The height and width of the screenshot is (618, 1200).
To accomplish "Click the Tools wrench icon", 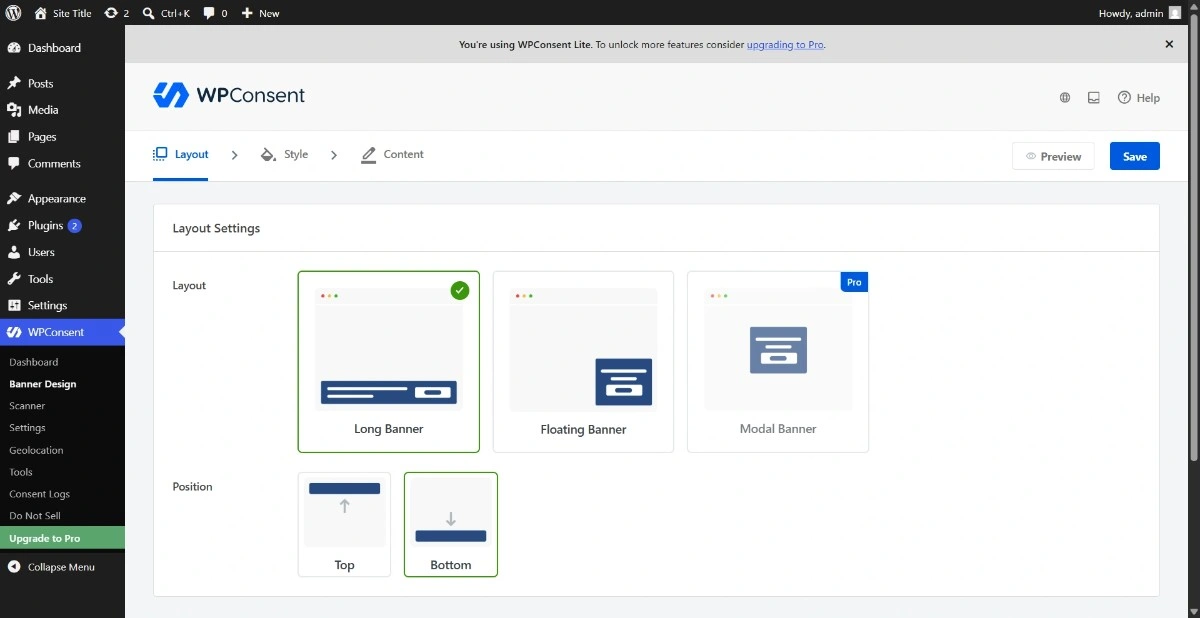I will click(x=14, y=279).
